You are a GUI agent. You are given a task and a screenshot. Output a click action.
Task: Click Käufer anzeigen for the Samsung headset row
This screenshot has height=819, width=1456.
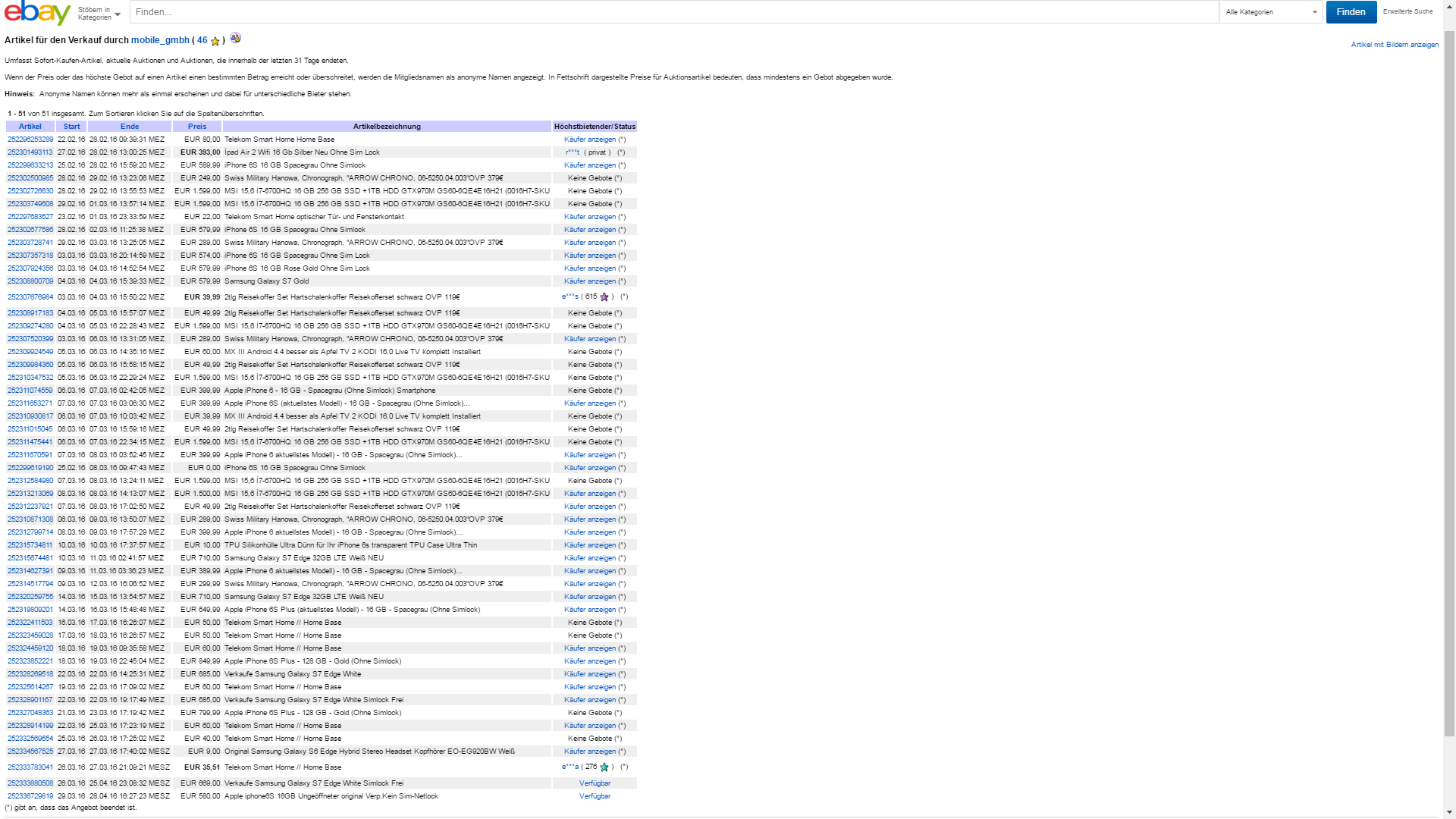click(x=590, y=752)
